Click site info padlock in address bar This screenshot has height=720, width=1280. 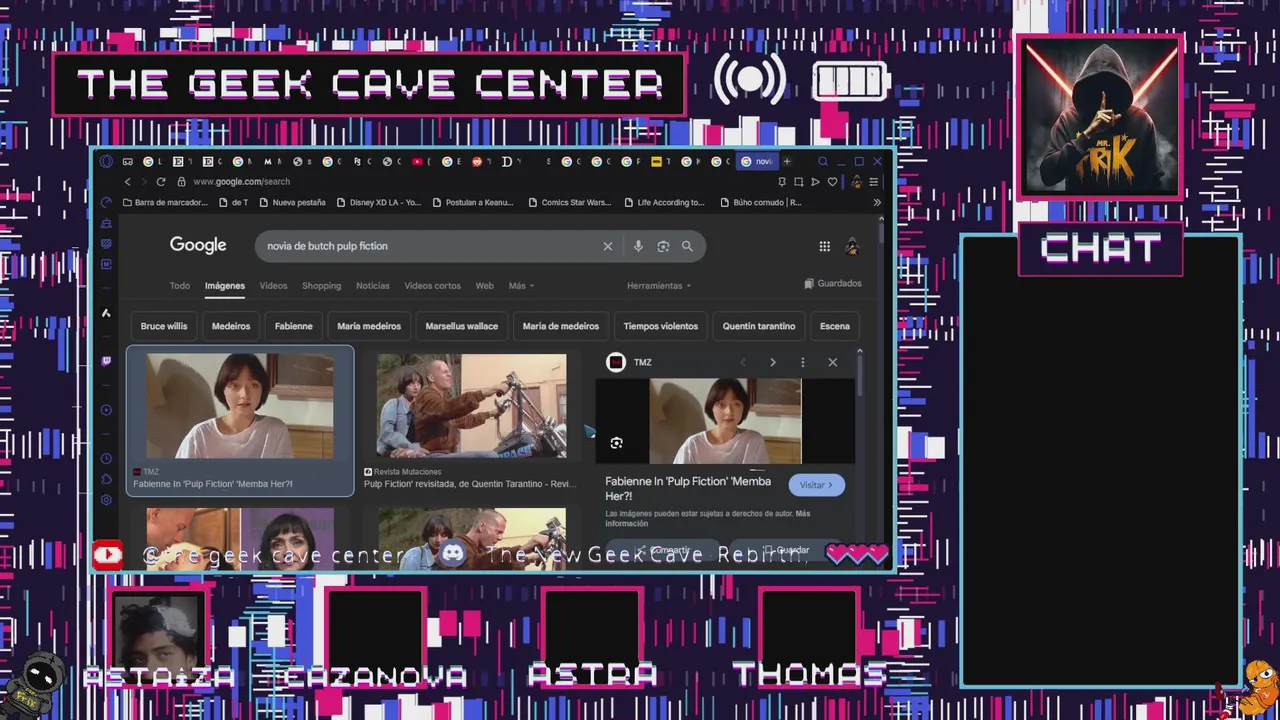coord(181,182)
